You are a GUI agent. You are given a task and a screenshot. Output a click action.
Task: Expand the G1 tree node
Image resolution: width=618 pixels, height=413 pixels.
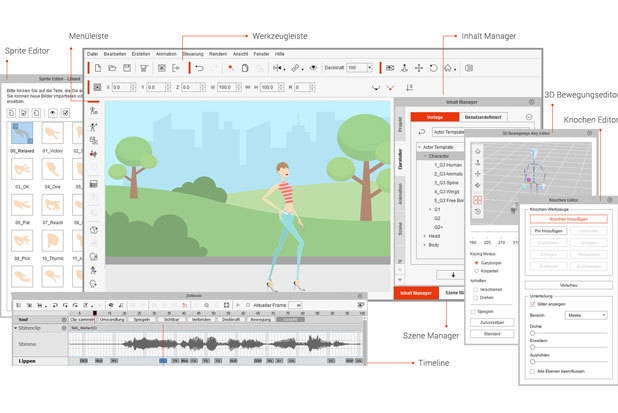pyautogui.click(x=430, y=210)
